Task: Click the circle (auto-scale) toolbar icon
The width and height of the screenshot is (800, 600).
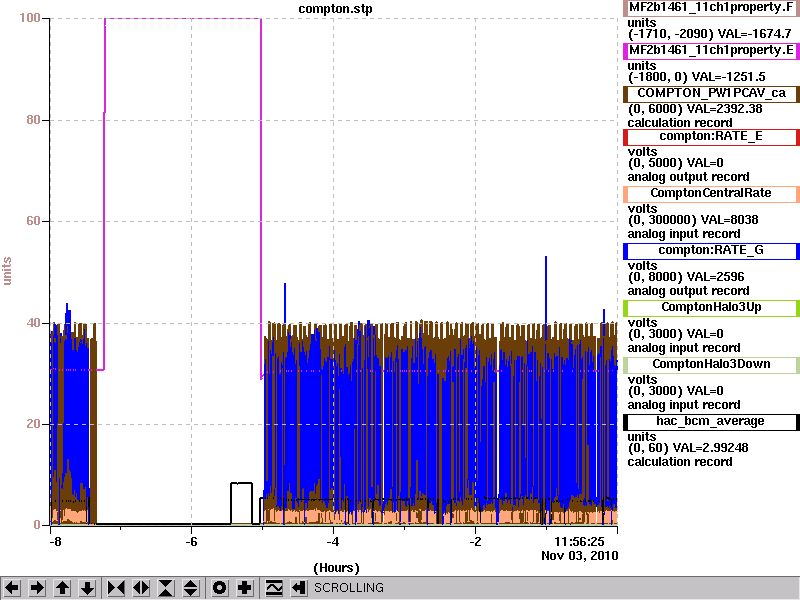Action: click(x=219, y=588)
